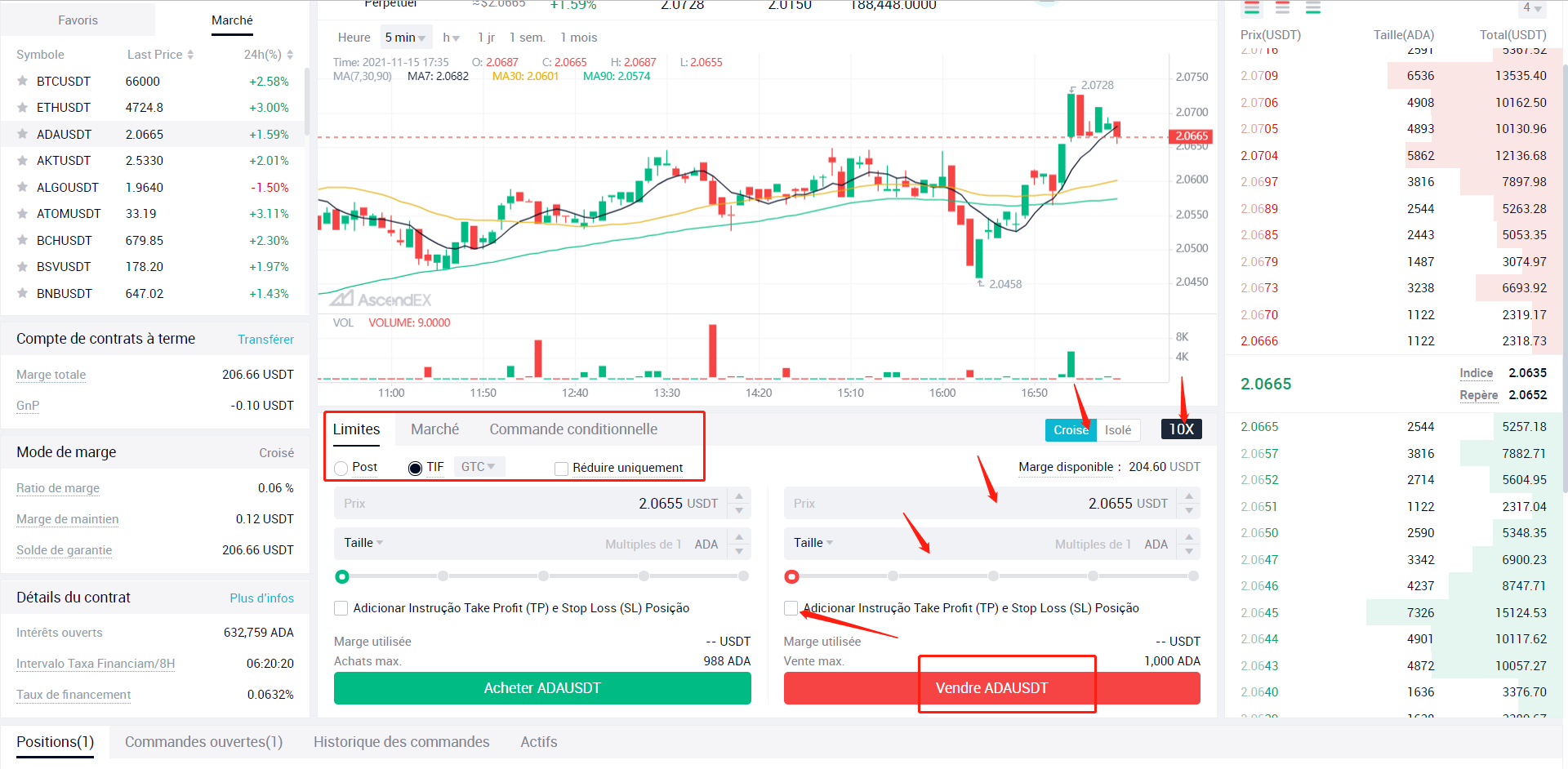
Task: Decrease the sell price with down arrow
Action: click(1189, 511)
